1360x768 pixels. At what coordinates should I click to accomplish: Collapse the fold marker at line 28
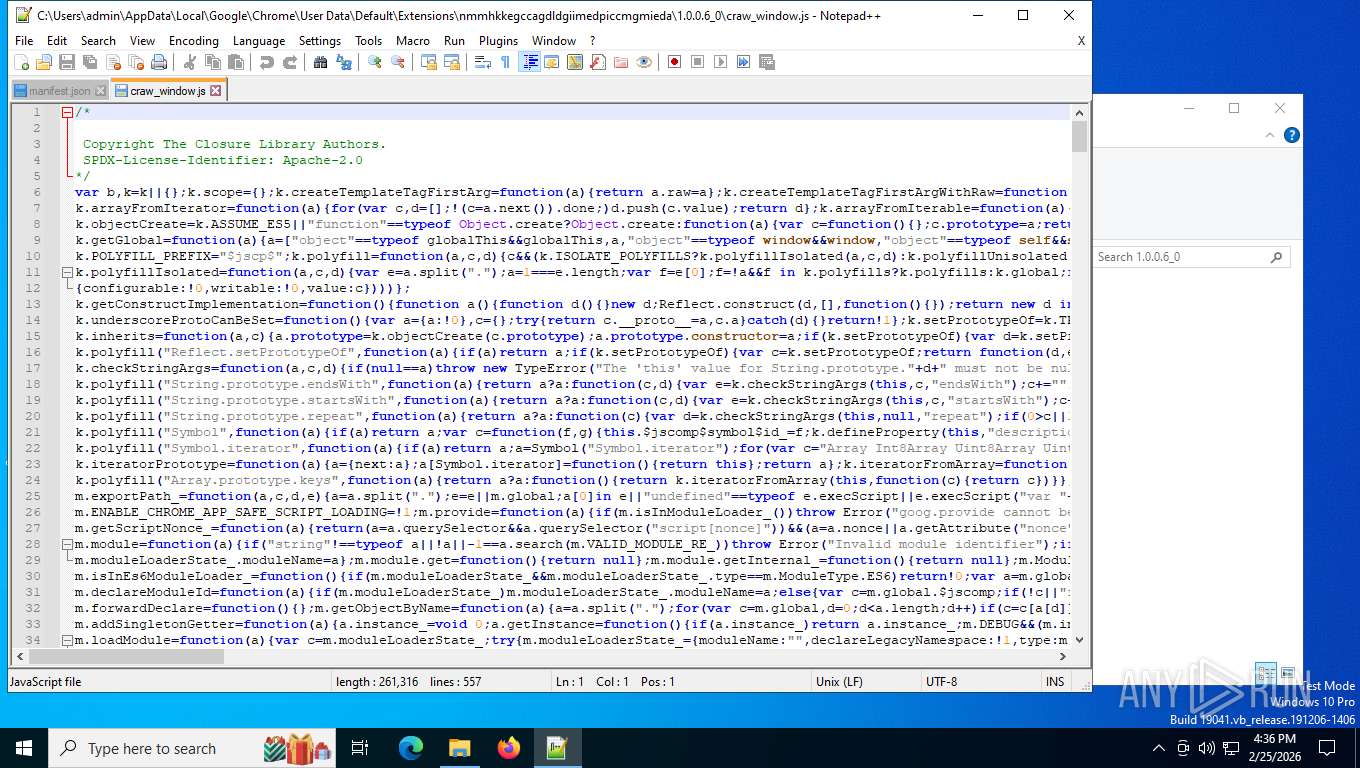pyautogui.click(x=67, y=544)
